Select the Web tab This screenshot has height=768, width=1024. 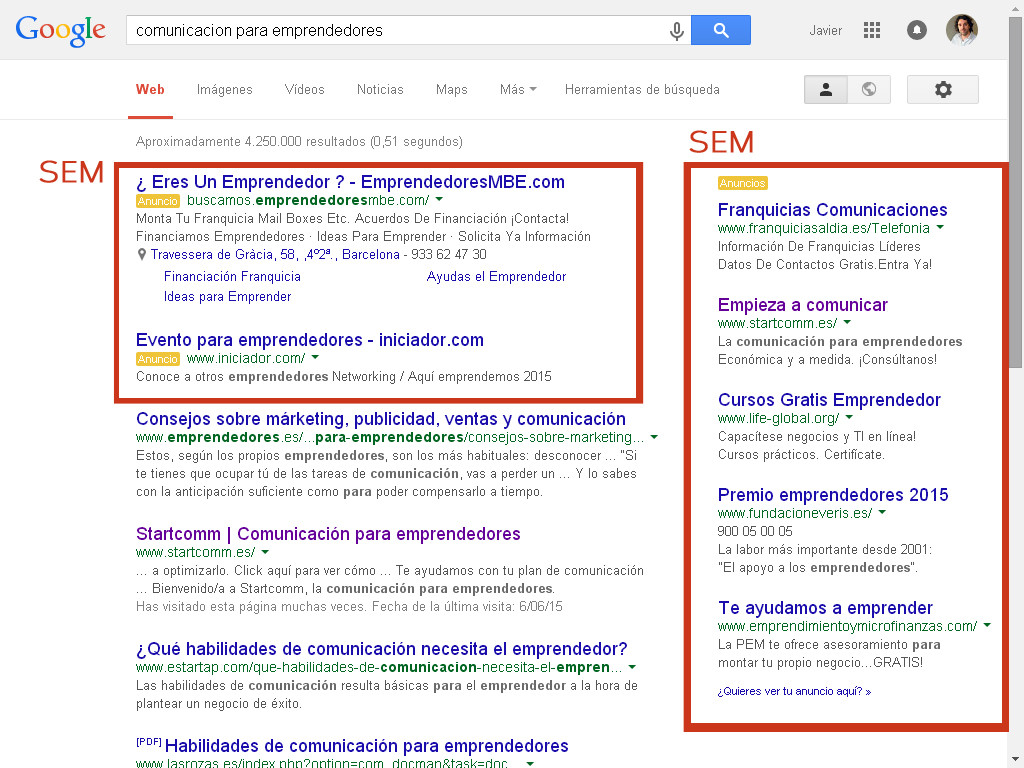150,89
